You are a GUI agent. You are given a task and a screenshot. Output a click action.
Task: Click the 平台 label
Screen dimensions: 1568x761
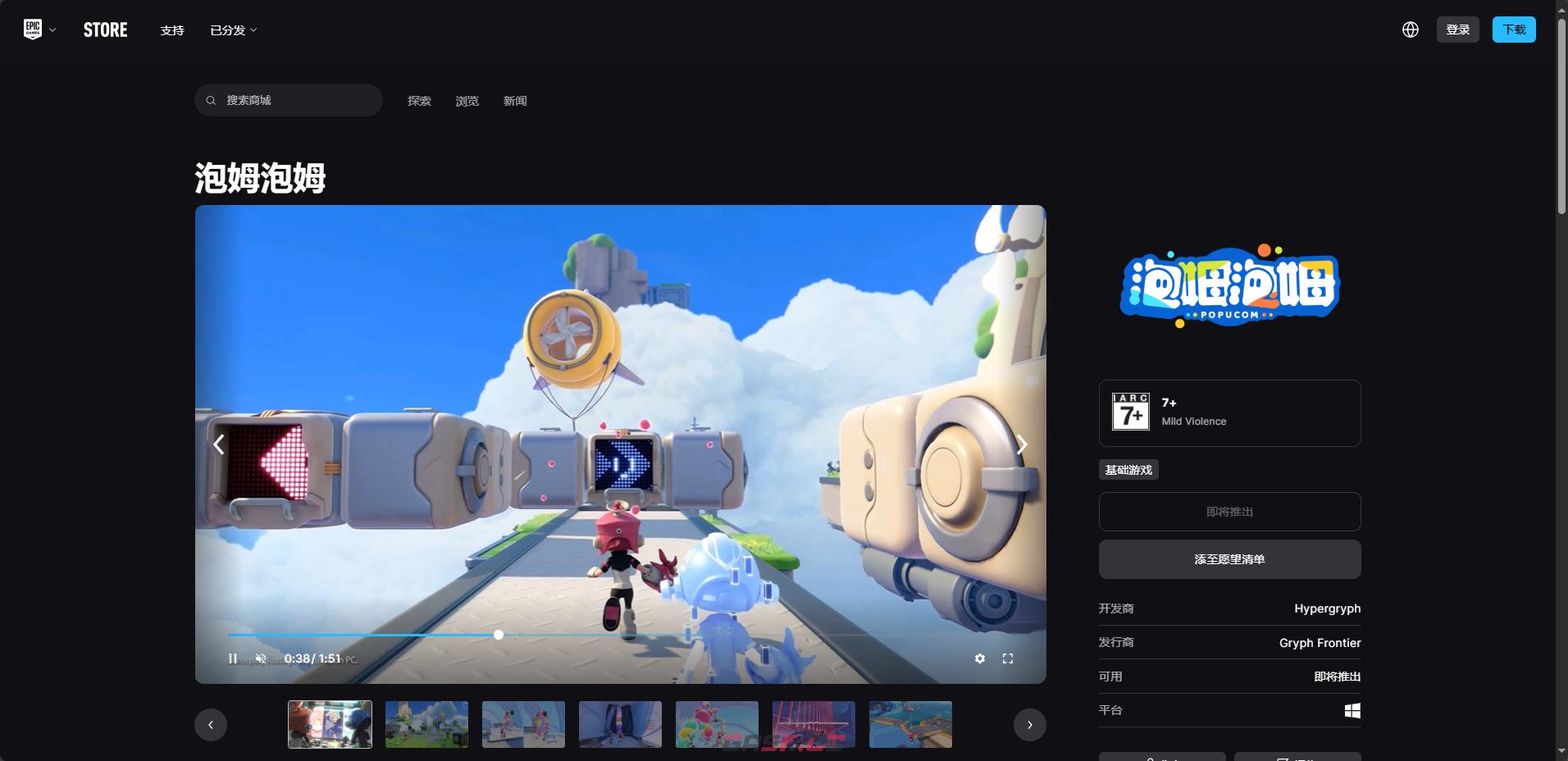pos(1110,710)
